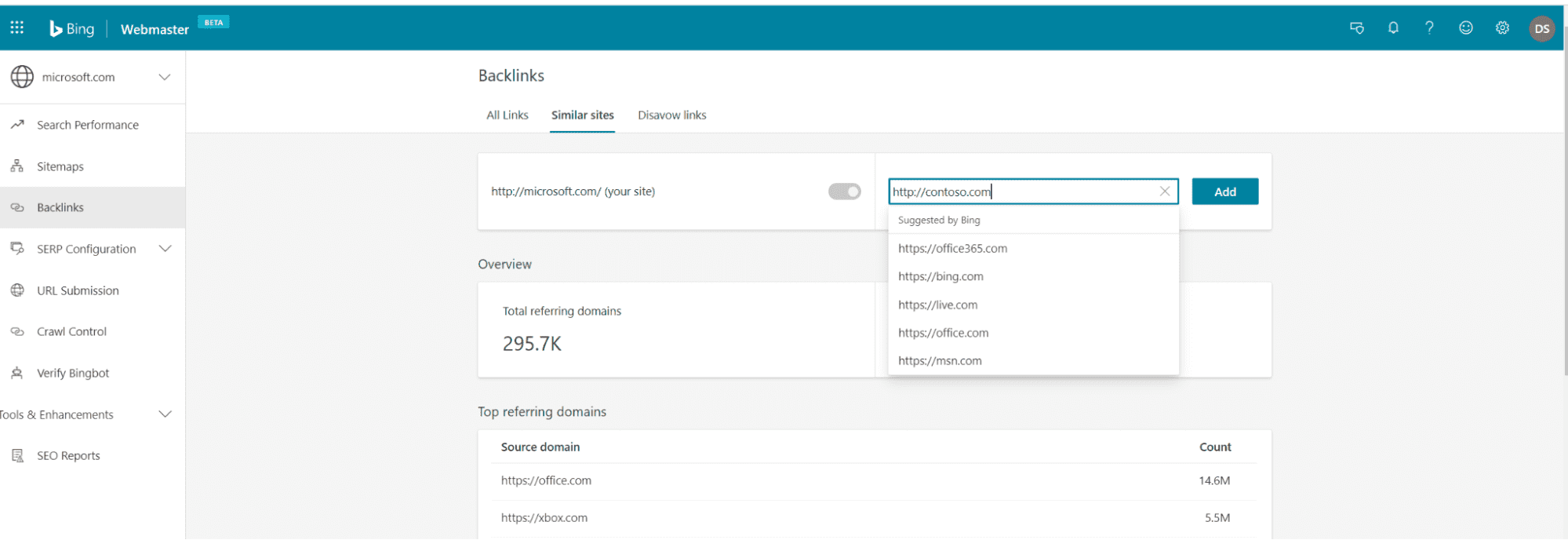
Task: Open help question mark icon
Action: pos(1429,28)
